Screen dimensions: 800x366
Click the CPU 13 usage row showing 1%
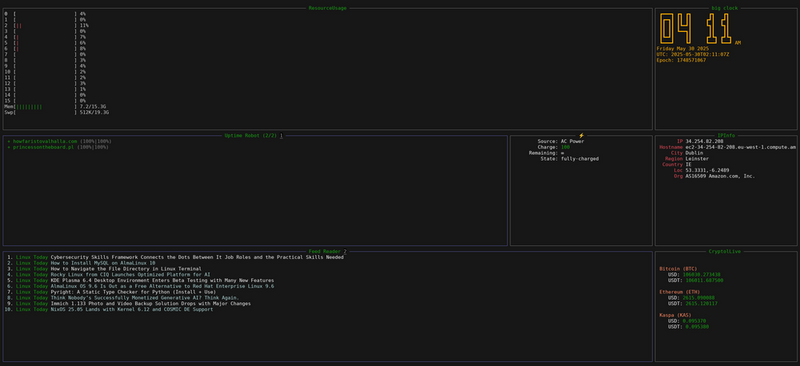[45, 89]
